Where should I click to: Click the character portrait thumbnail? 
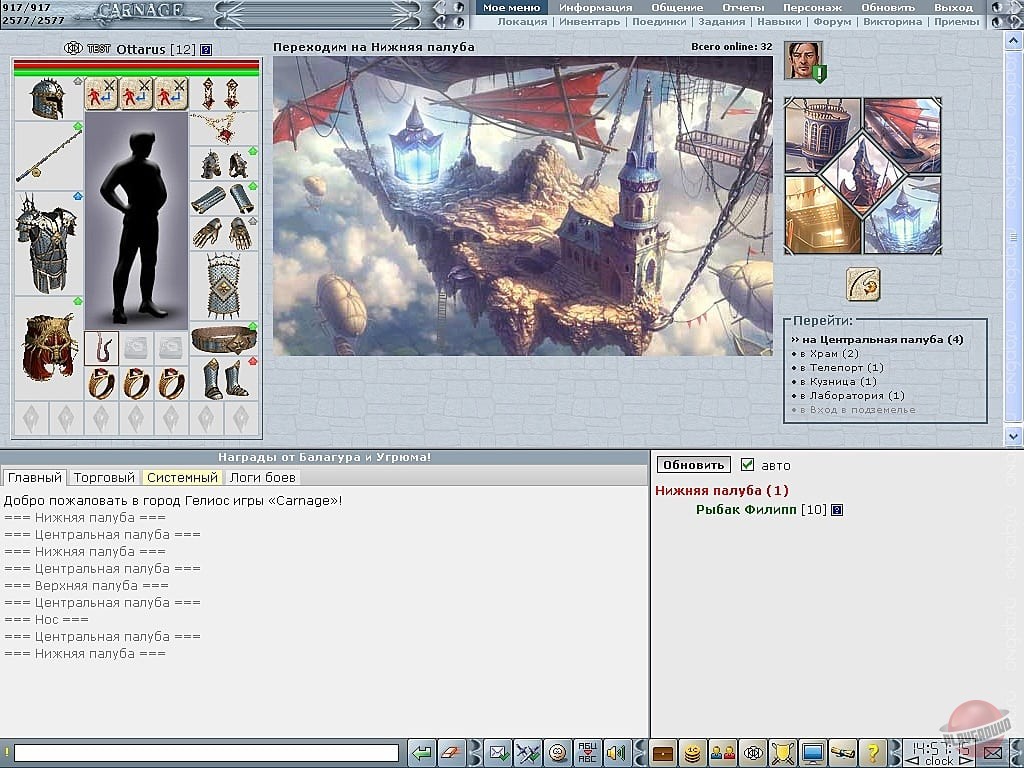point(801,60)
